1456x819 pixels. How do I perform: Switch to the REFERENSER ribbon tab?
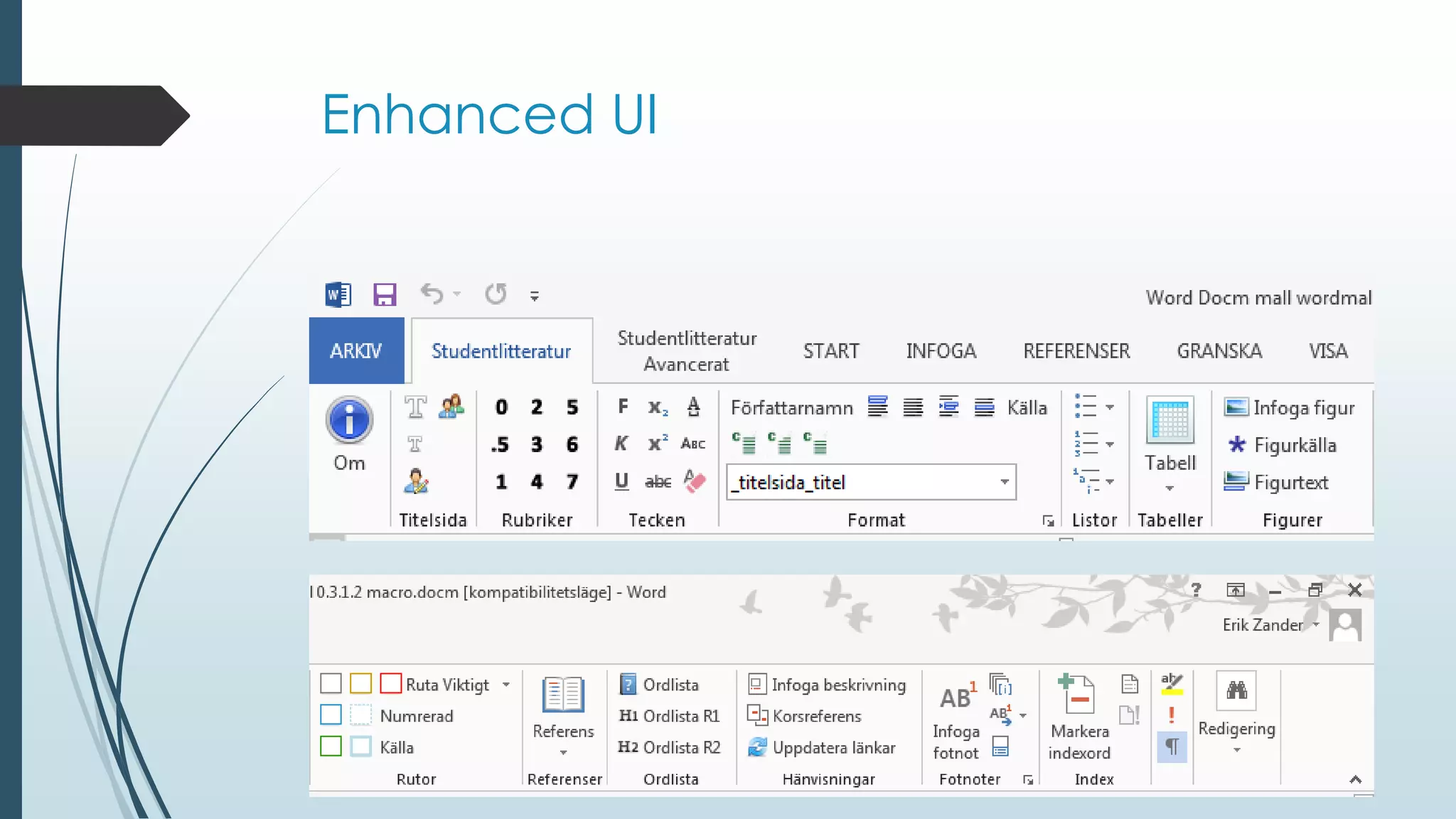pos(1076,351)
